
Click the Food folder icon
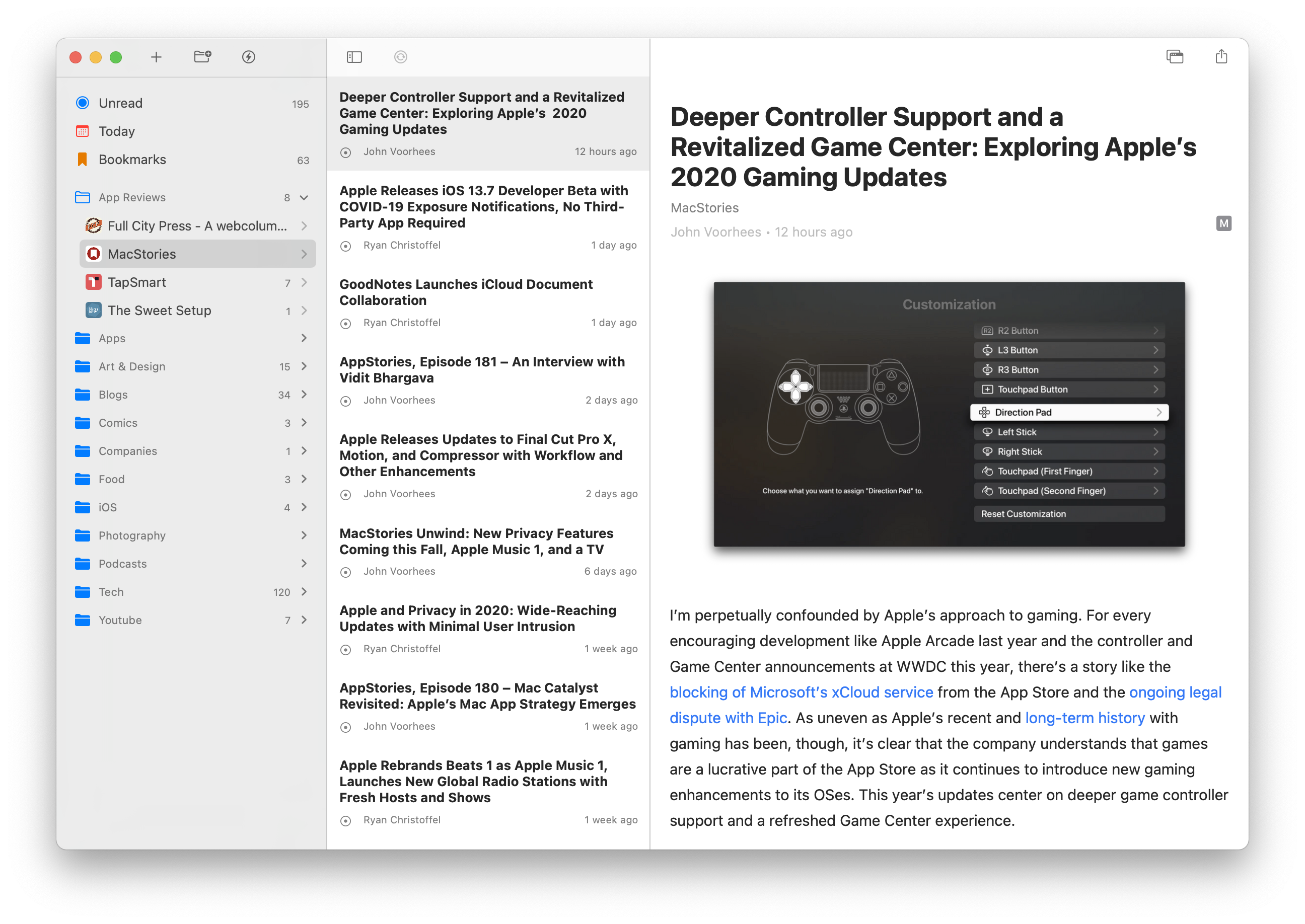click(83, 479)
